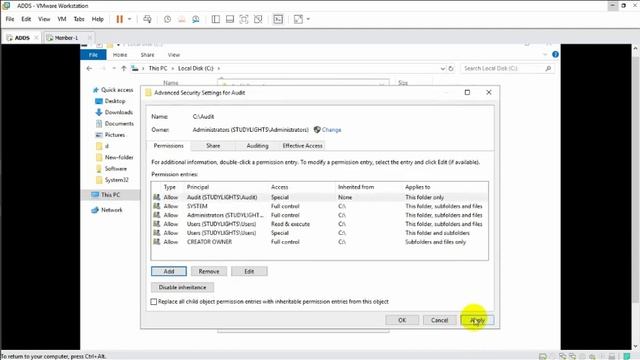Click the stretch guest toolbar icon
This screenshot has height=360, width=640.
(x=298, y=19)
